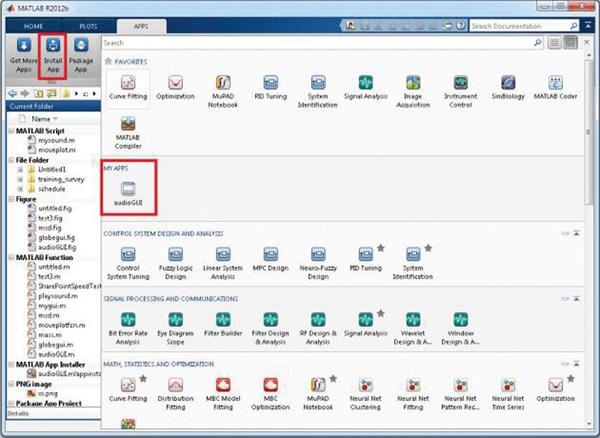The image size is (600, 438).
Task: Launch the Fuzzy Logic Design app
Action: tap(175, 264)
